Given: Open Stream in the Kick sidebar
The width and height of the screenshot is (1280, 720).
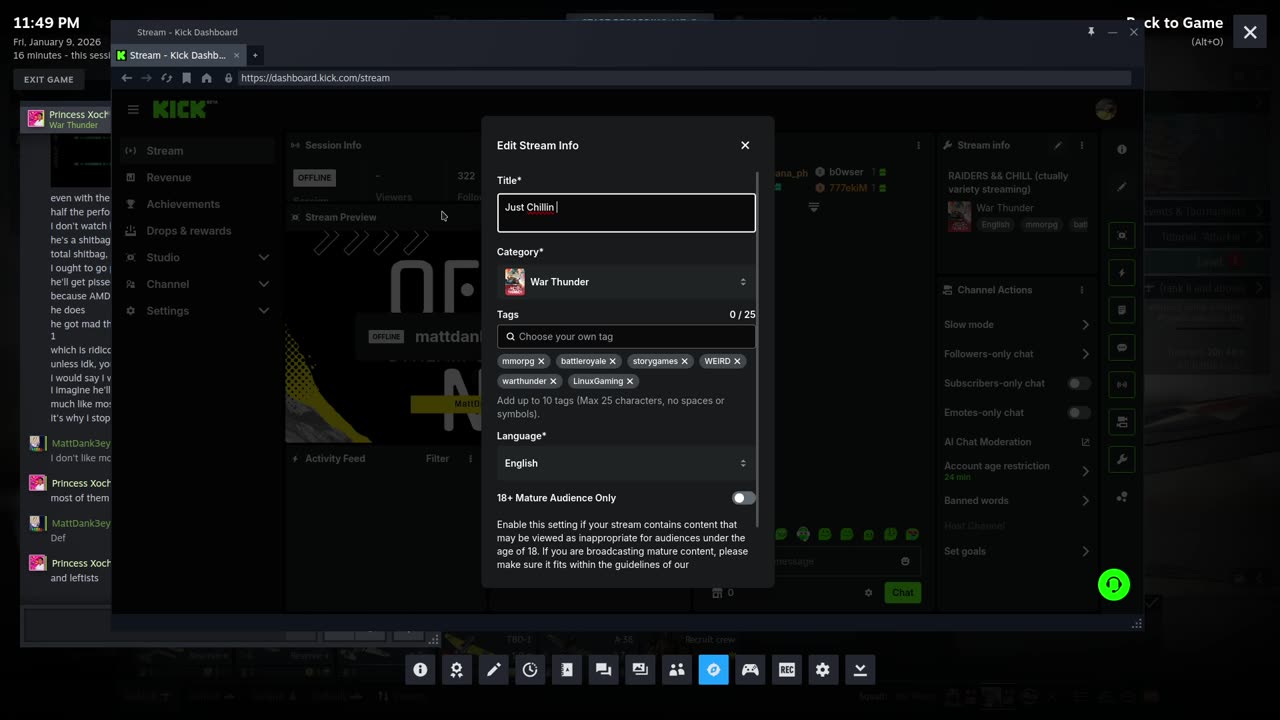Looking at the screenshot, I should pos(197,151).
